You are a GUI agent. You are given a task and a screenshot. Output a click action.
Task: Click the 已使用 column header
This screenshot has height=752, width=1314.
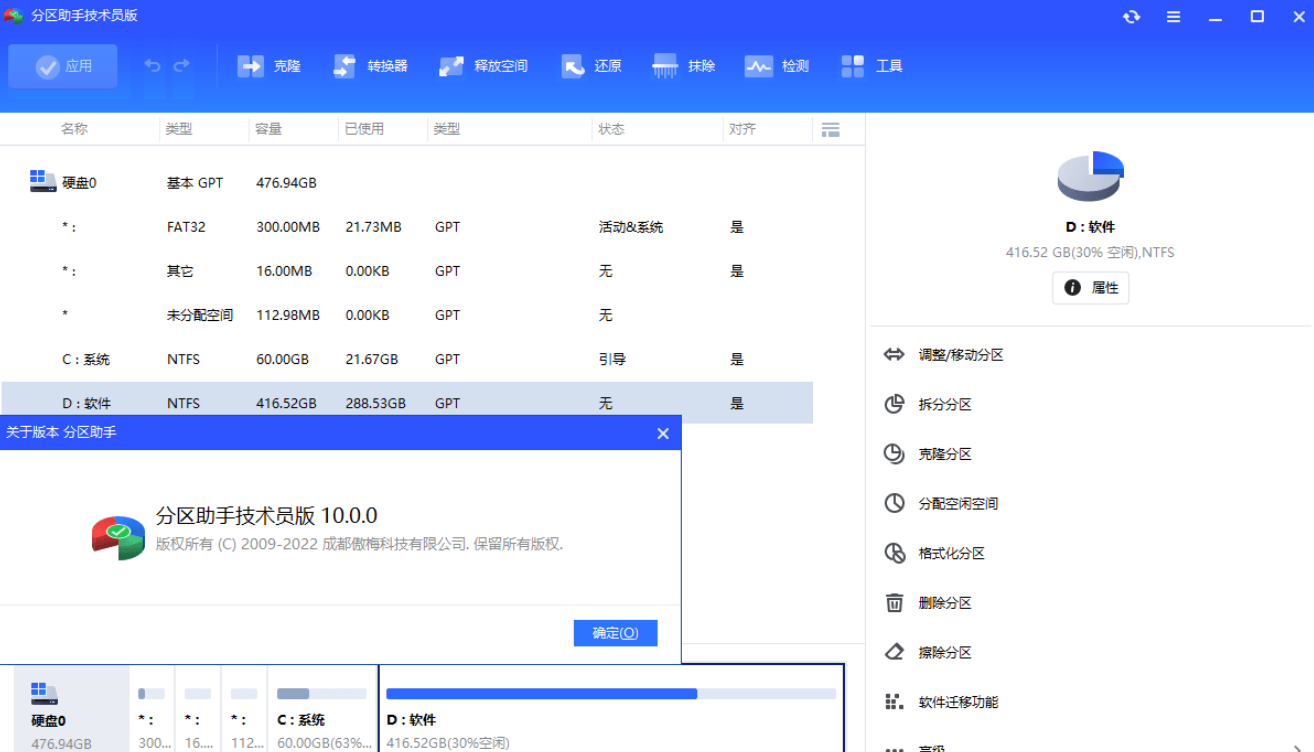pyautogui.click(x=364, y=129)
